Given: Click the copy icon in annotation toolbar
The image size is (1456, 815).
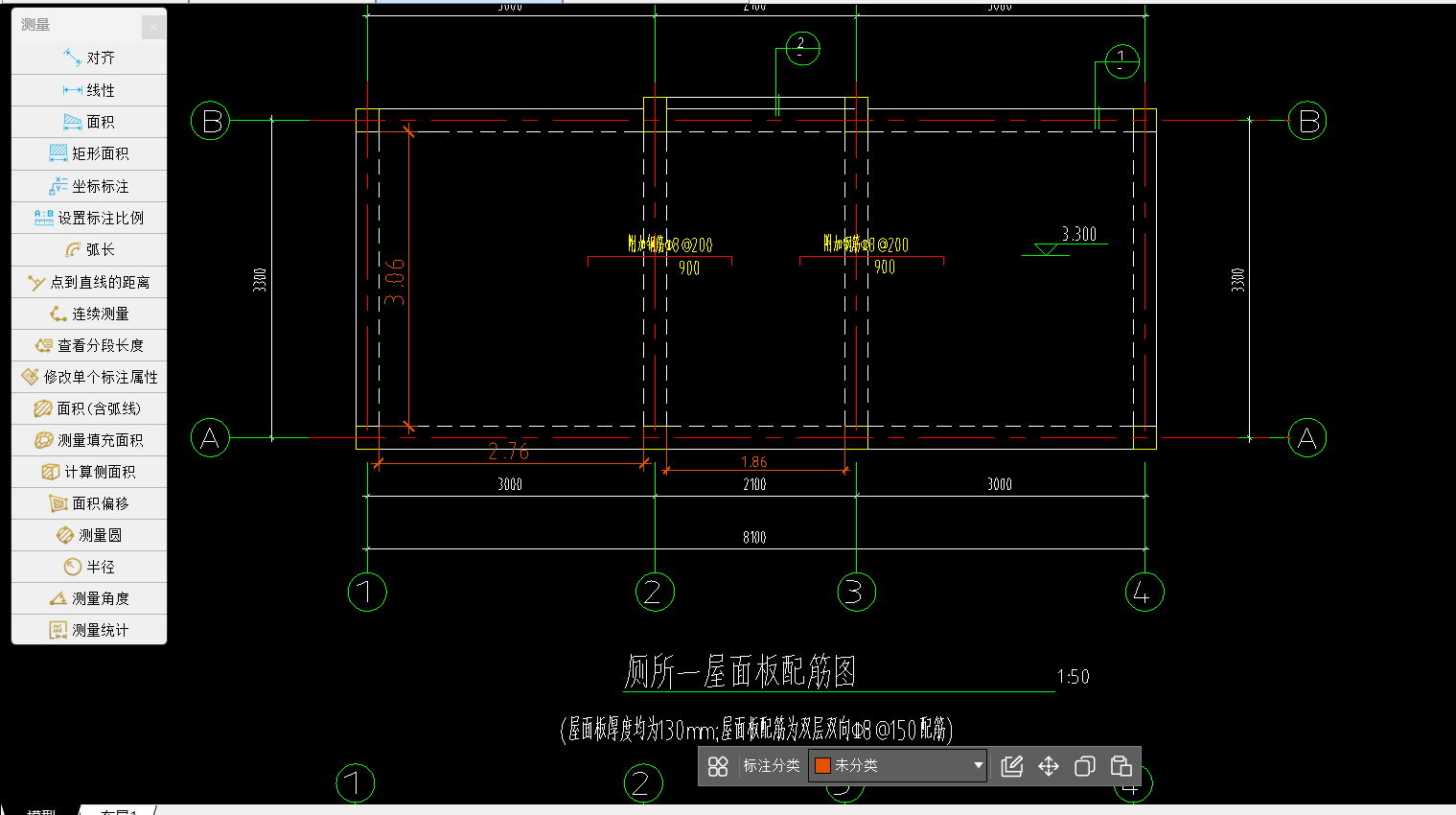Looking at the screenshot, I should click(x=1084, y=766).
